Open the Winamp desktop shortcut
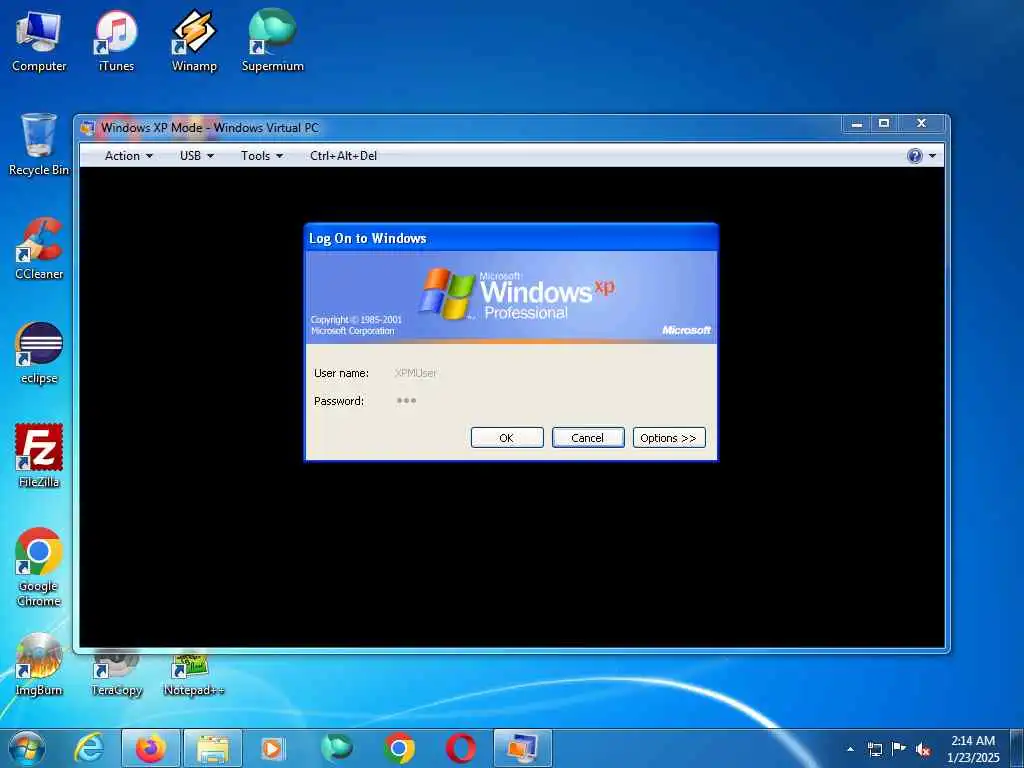 [x=194, y=40]
